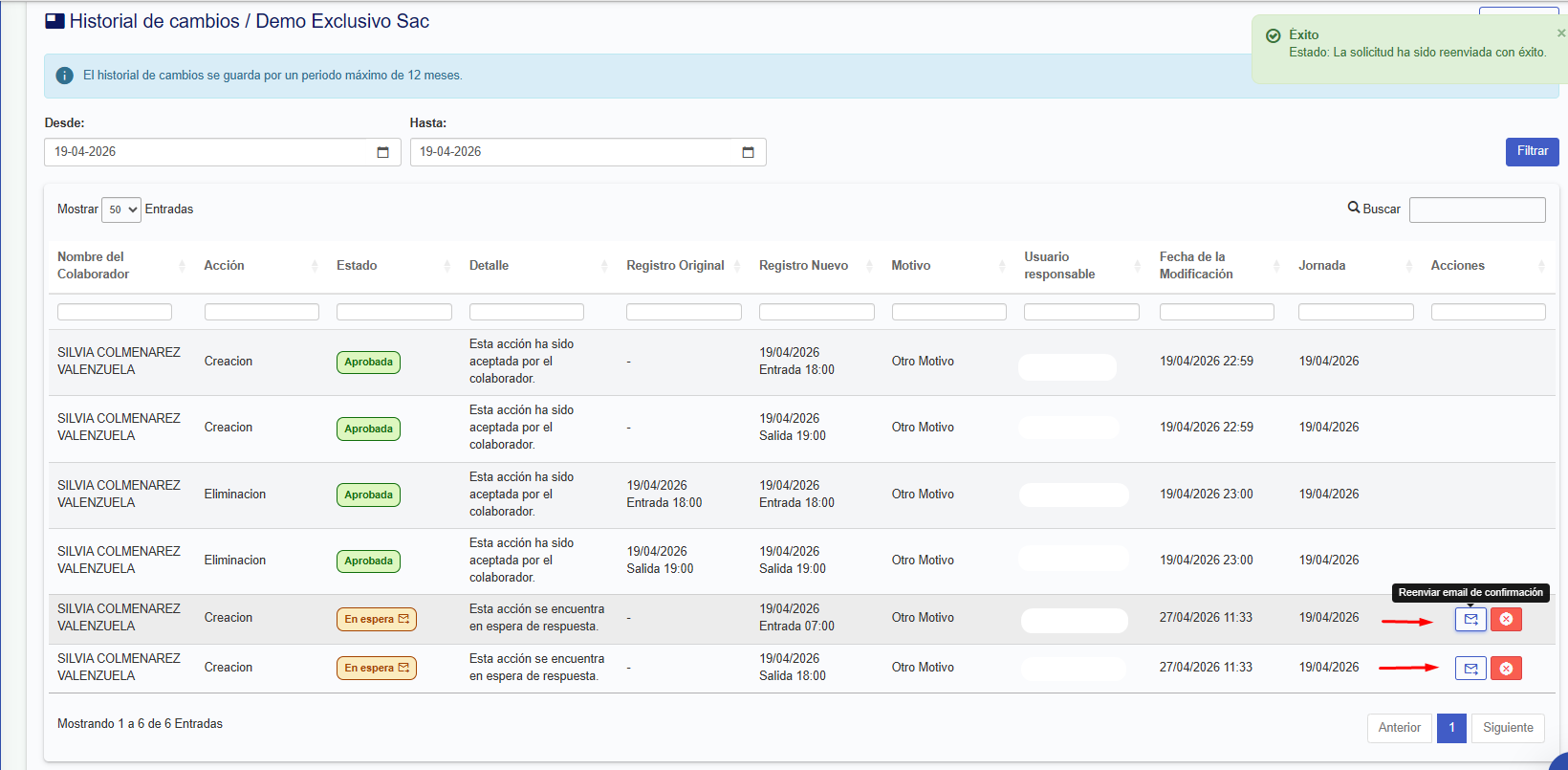Sort table by Estado column
Screen dimensions: 1568x770
pos(392,266)
